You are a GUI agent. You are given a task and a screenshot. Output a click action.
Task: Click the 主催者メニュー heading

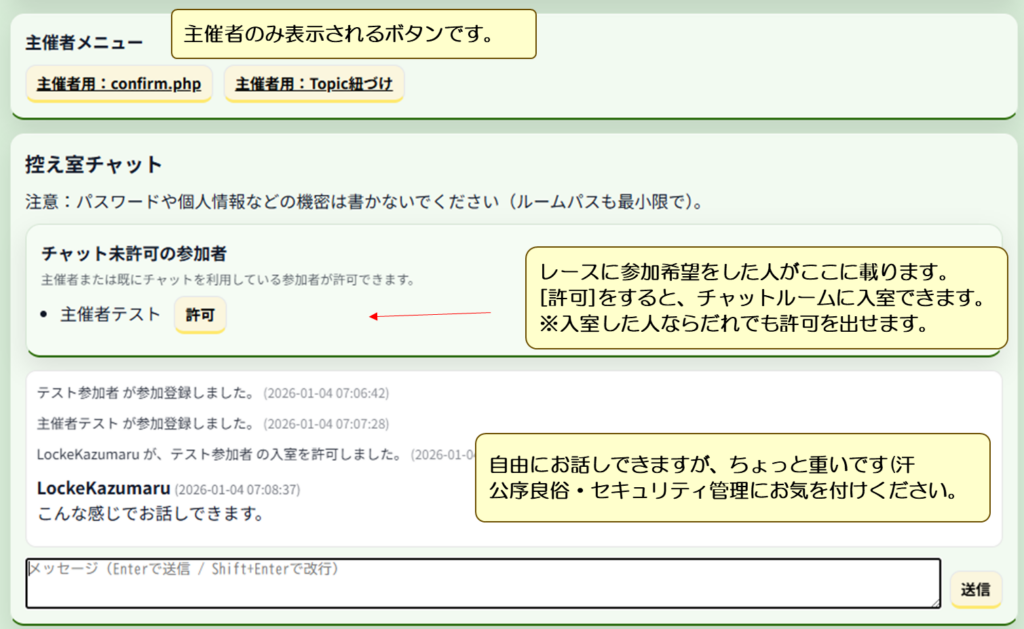tap(84, 42)
